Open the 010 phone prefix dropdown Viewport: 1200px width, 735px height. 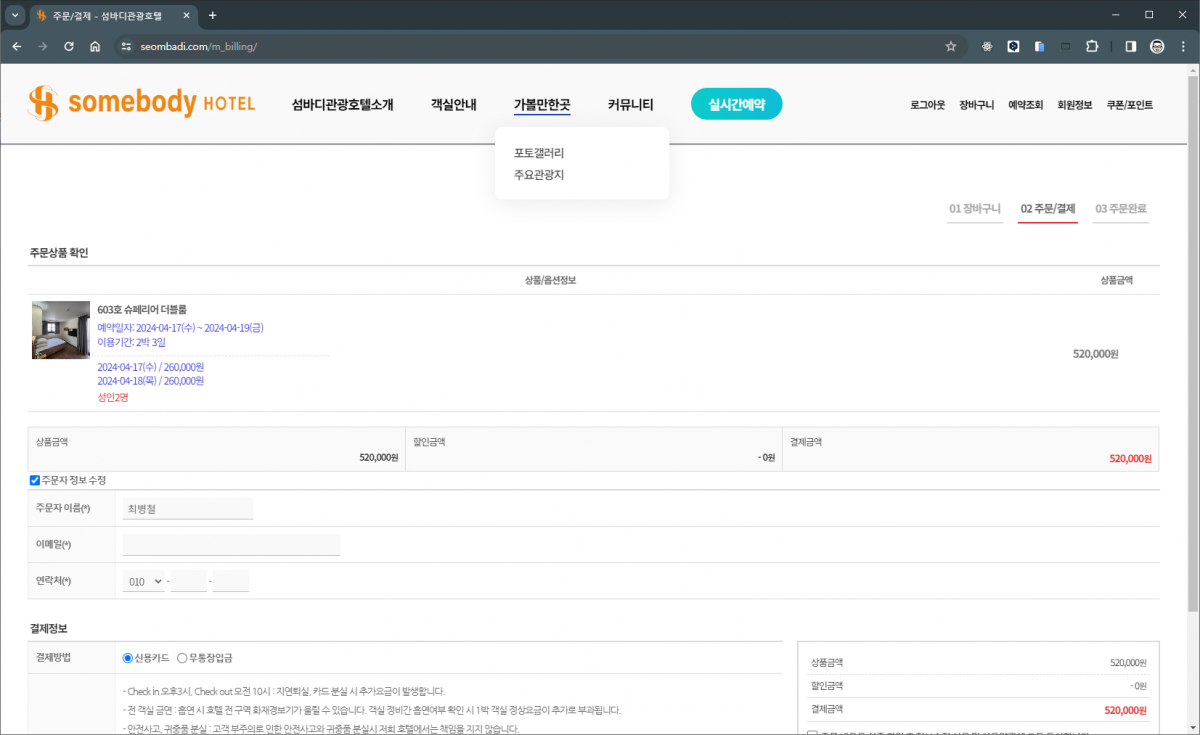pyautogui.click(x=144, y=581)
